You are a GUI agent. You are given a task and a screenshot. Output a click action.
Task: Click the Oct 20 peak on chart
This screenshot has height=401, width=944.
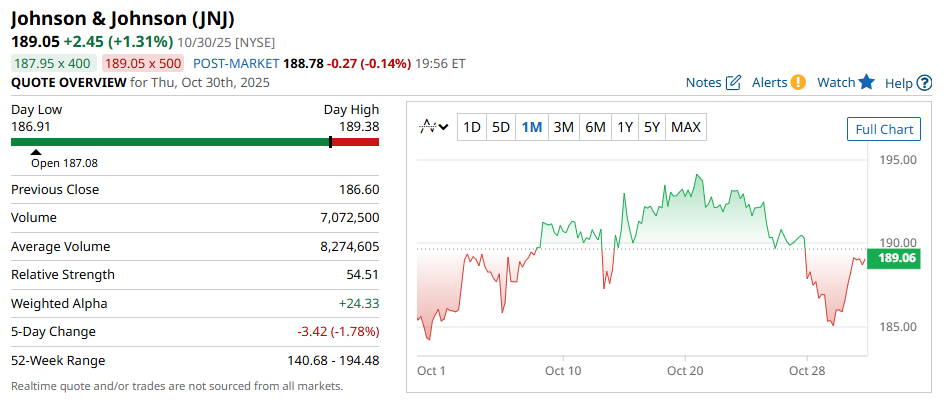tap(697, 176)
